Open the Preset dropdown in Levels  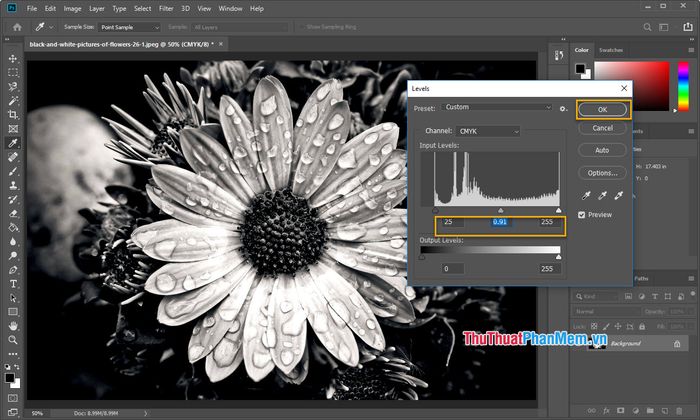tap(497, 107)
